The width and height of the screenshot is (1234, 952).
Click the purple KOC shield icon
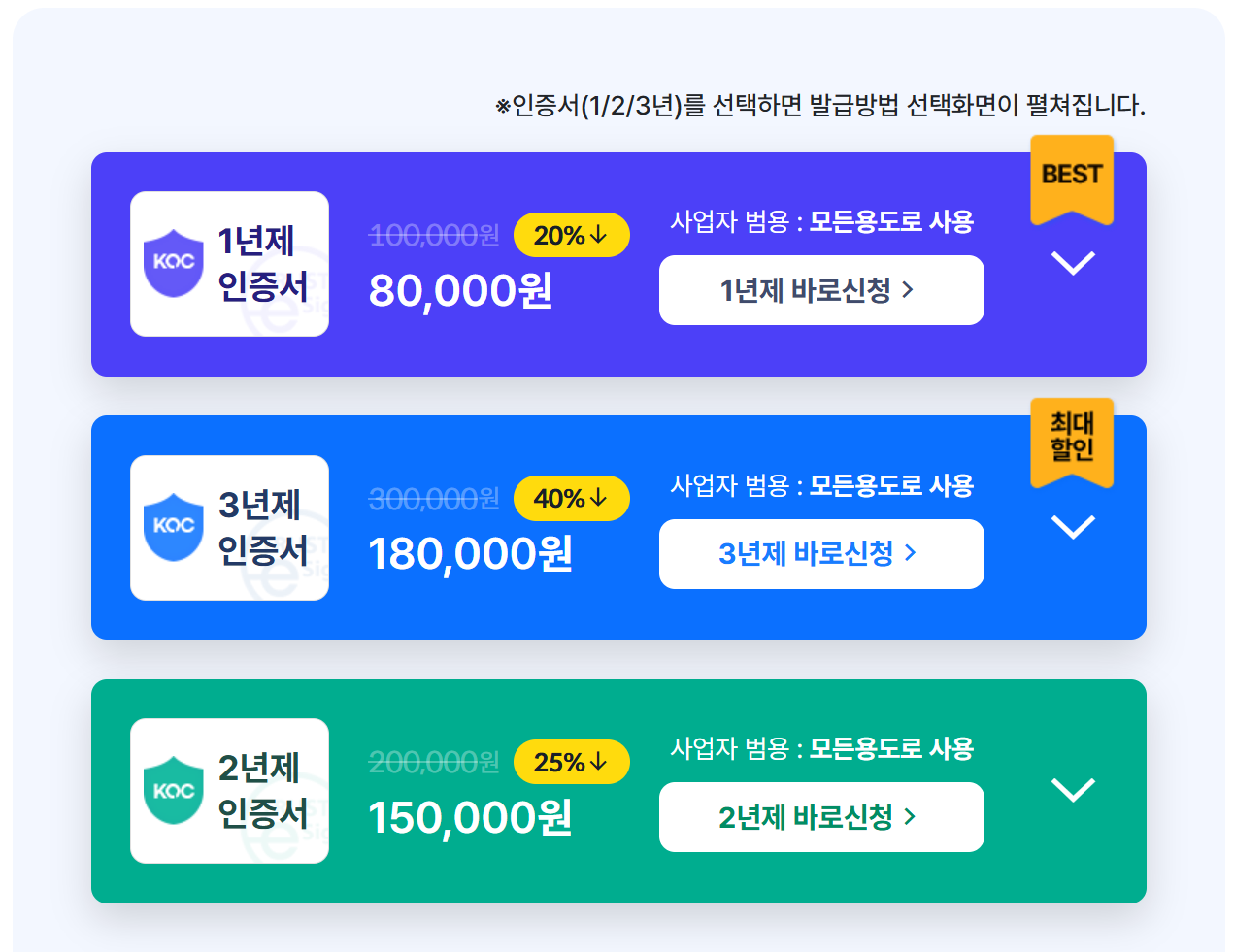coord(174,263)
